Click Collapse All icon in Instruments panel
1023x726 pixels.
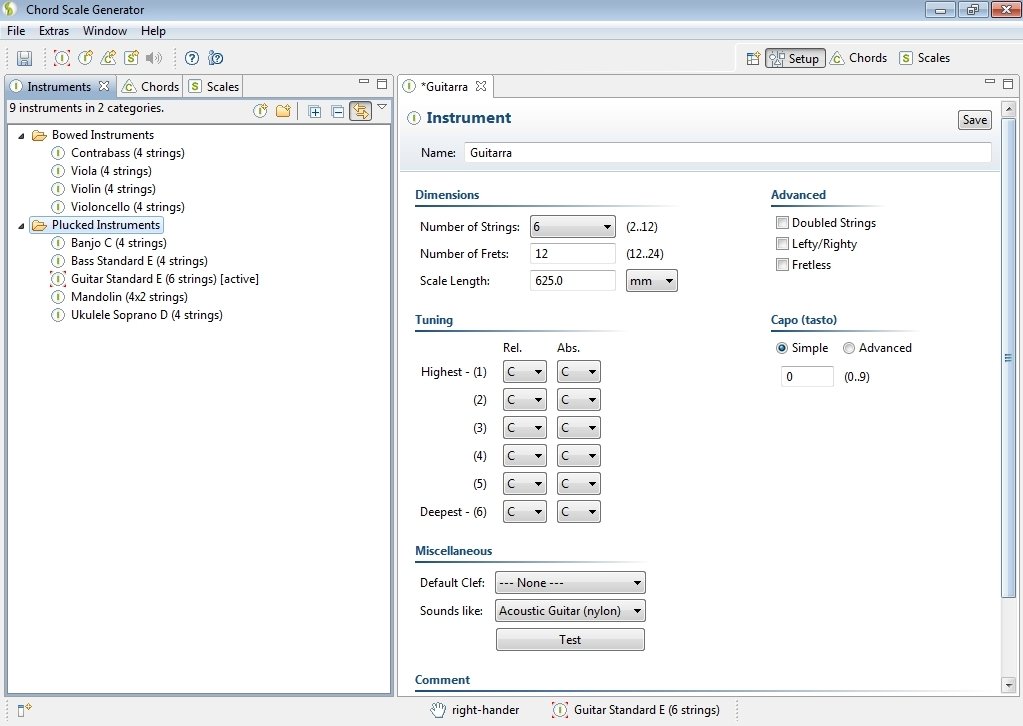click(x=337, y=112)
